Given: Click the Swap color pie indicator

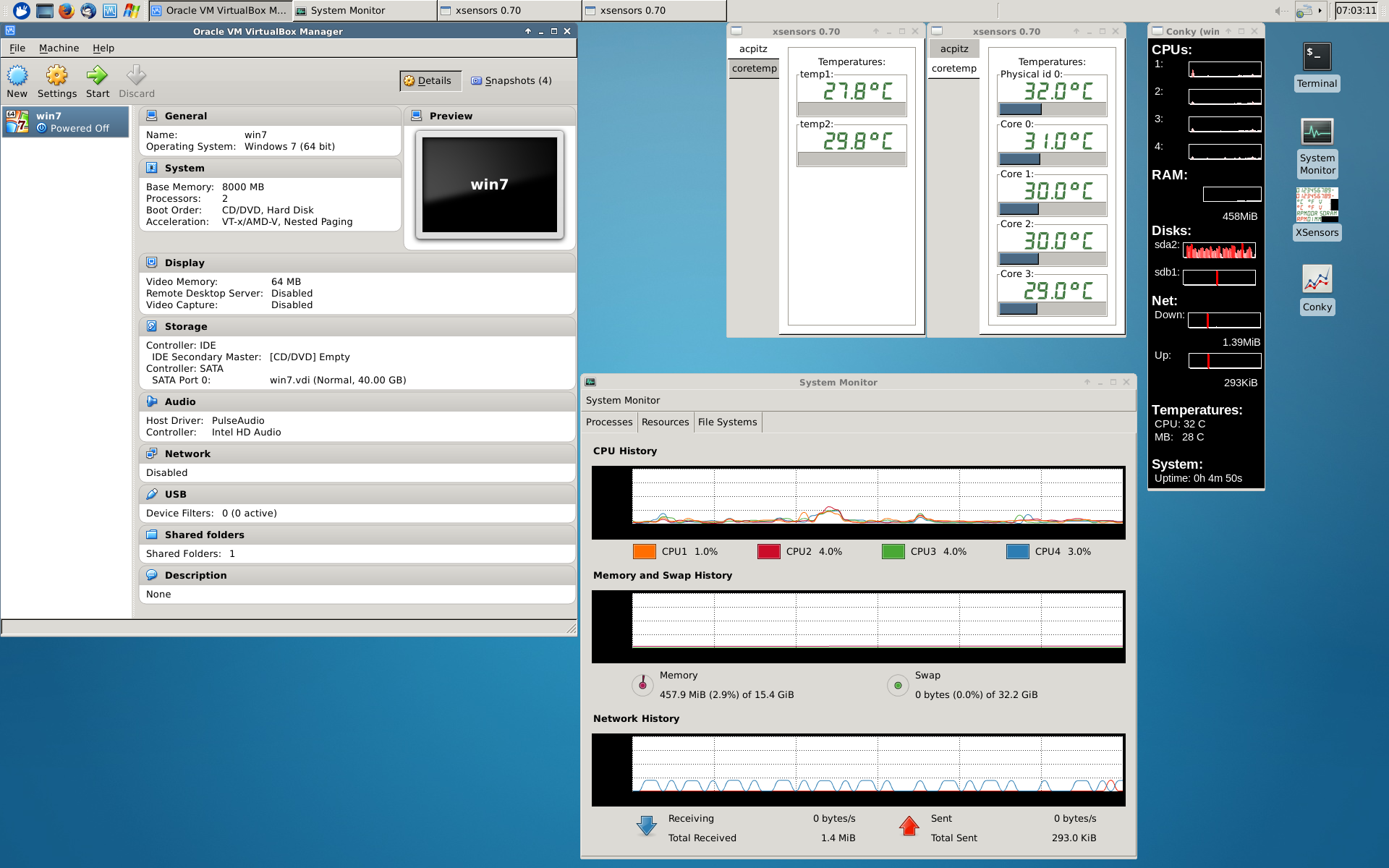Looking at the screenshot, I should tap(898, 684).
